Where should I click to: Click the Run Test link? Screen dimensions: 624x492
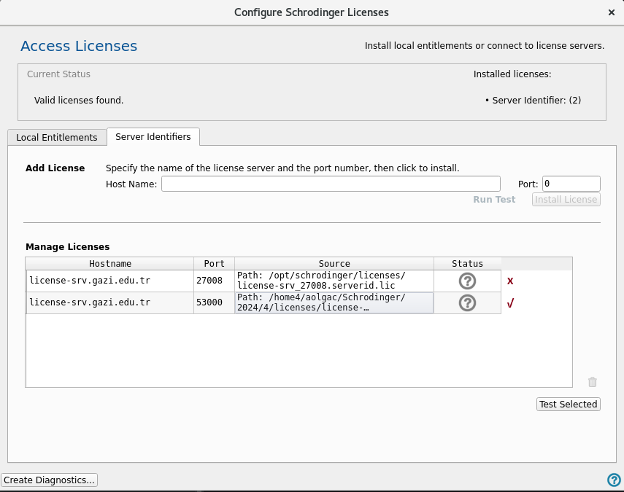pos(494,199)
